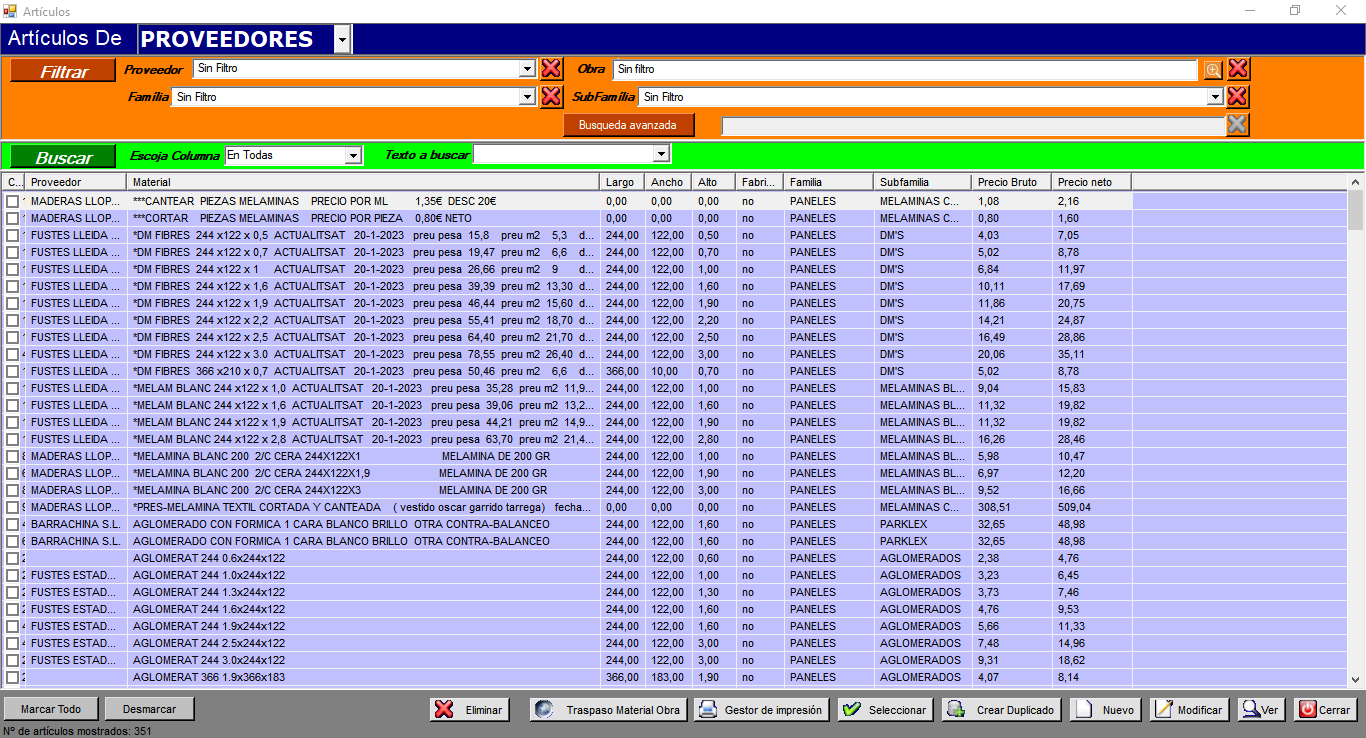
Task: Click the Obra filter text field
Action: (904, 69)
